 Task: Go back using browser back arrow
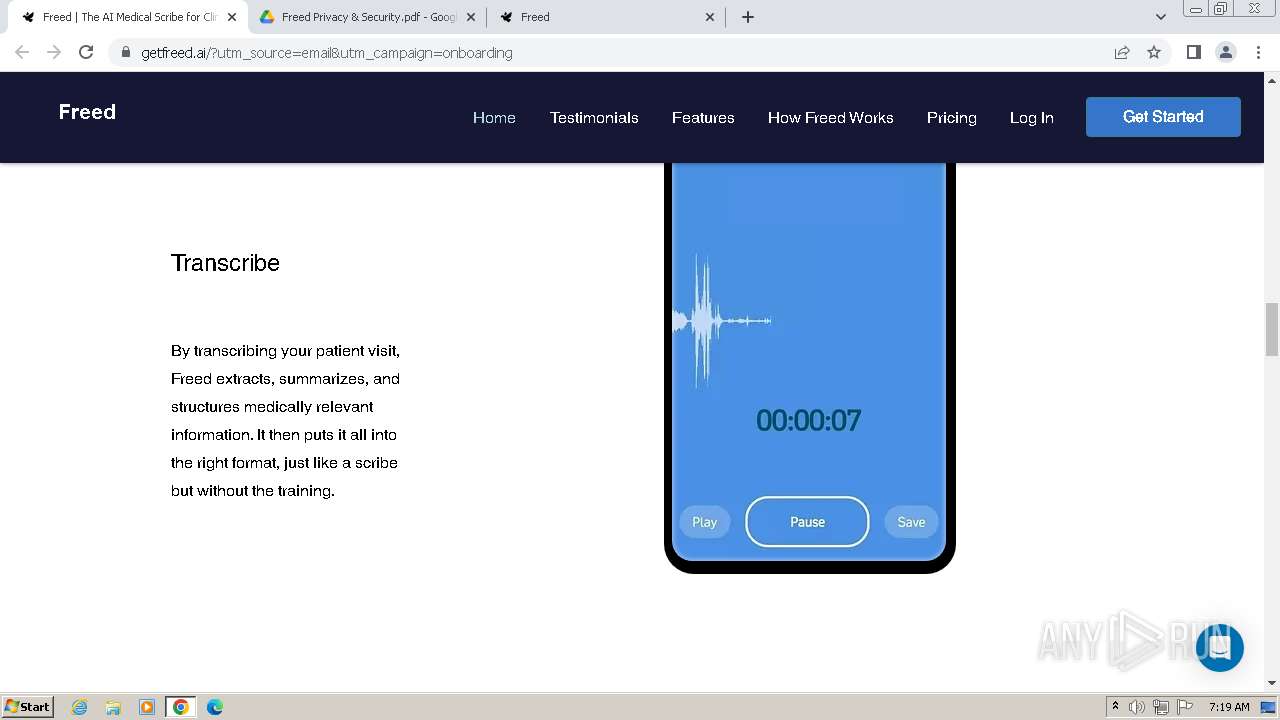[x=22, y=52]
